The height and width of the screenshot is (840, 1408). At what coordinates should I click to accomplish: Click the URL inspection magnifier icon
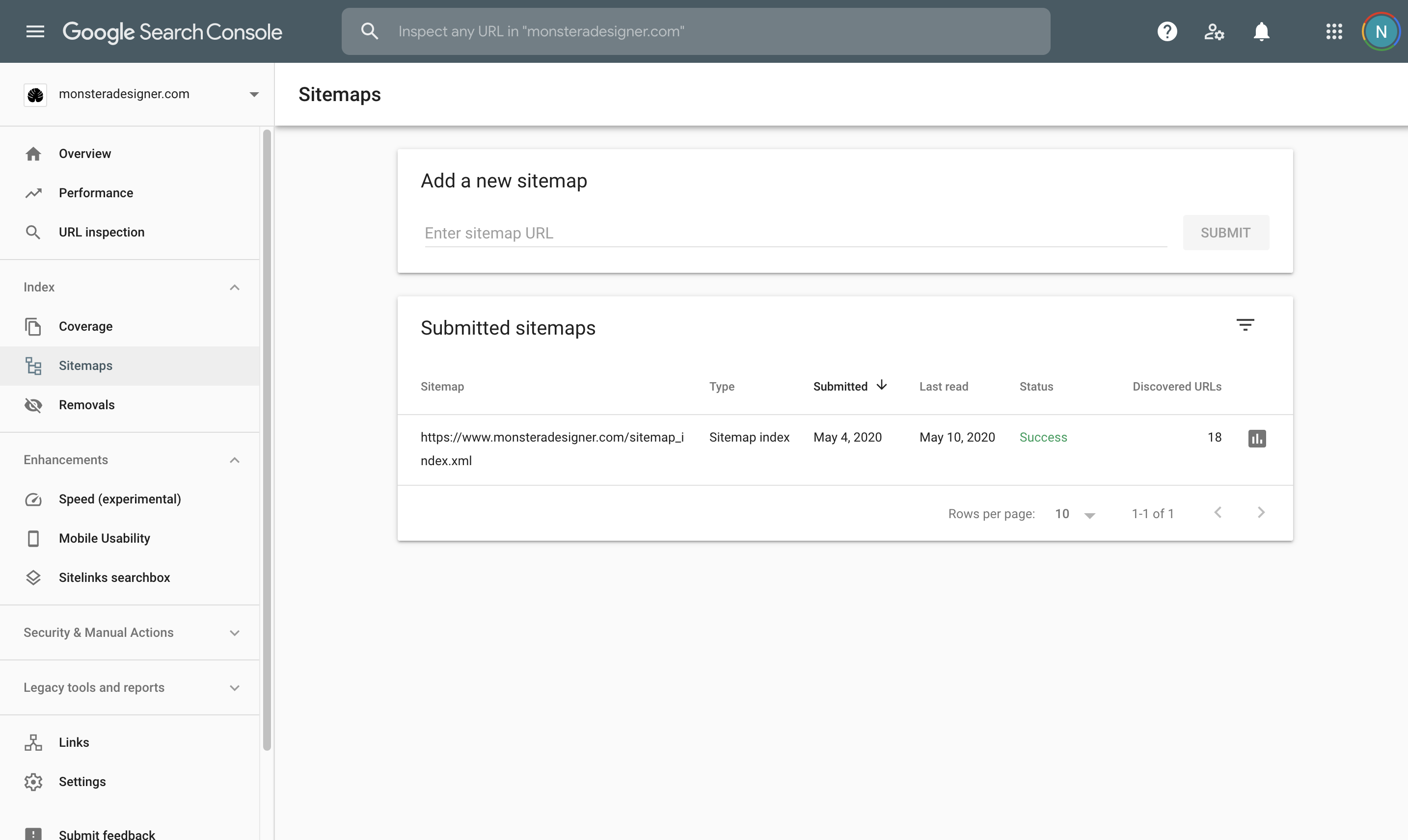point(33,232)
